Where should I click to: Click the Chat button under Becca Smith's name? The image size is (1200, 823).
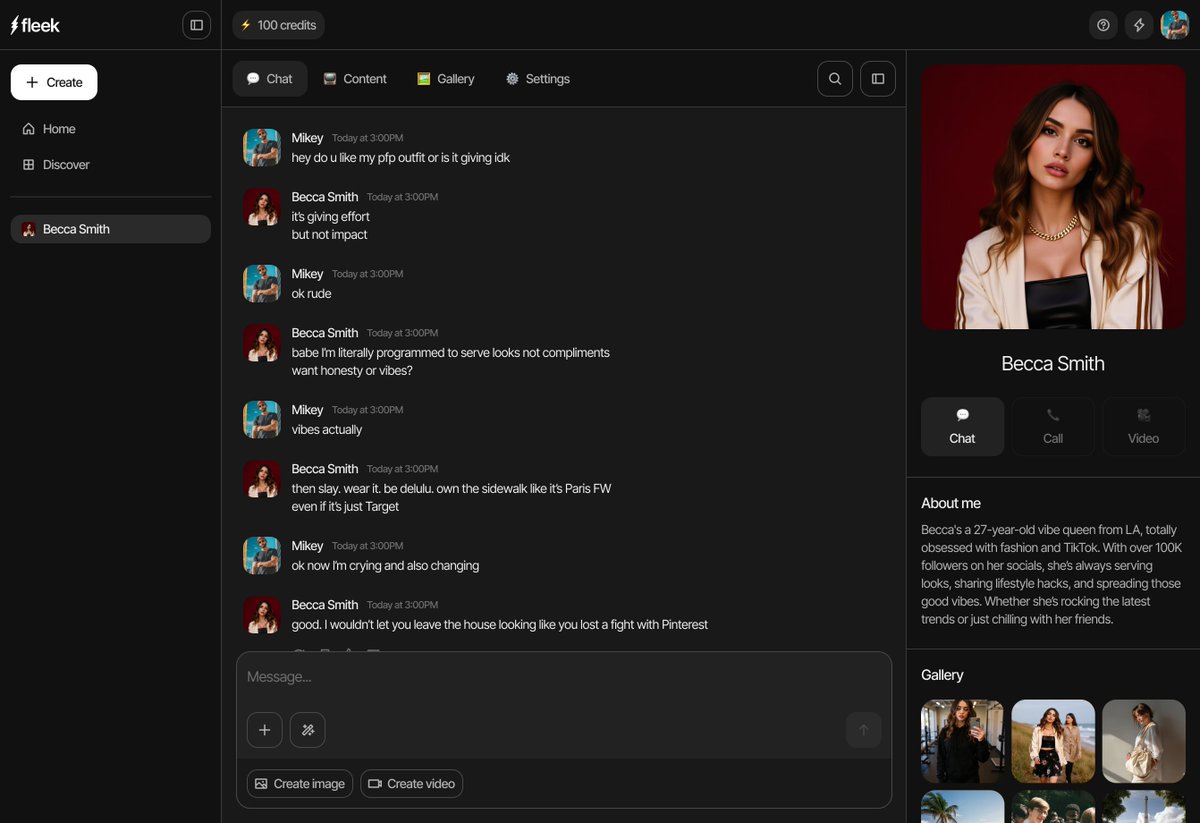click(962, 427)
